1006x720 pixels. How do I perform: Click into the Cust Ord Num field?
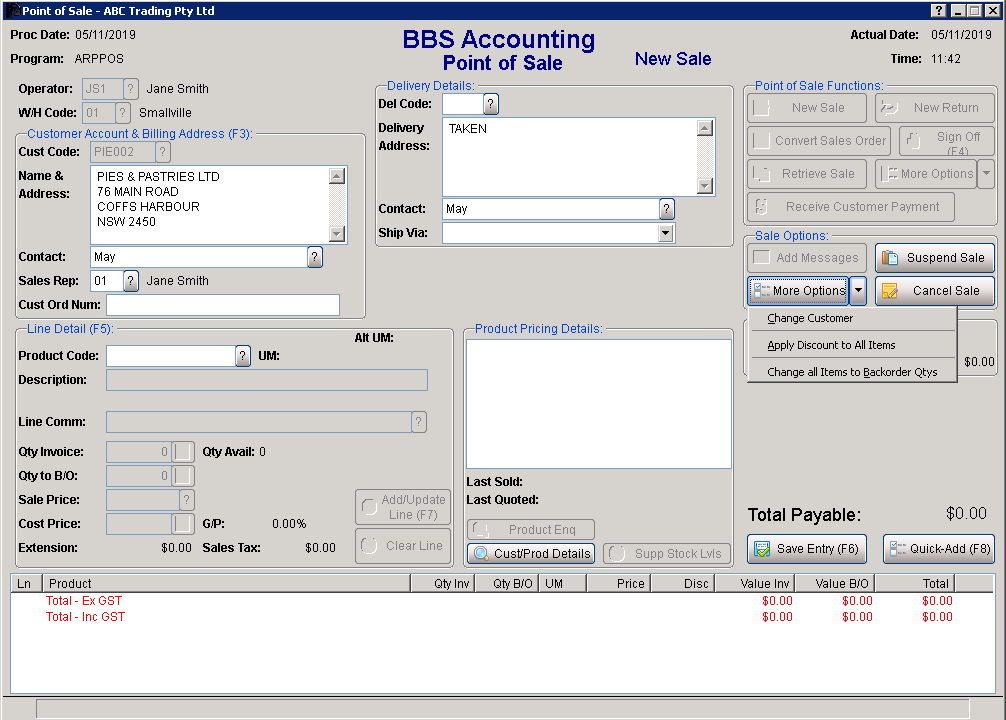[x=223, y=305]
